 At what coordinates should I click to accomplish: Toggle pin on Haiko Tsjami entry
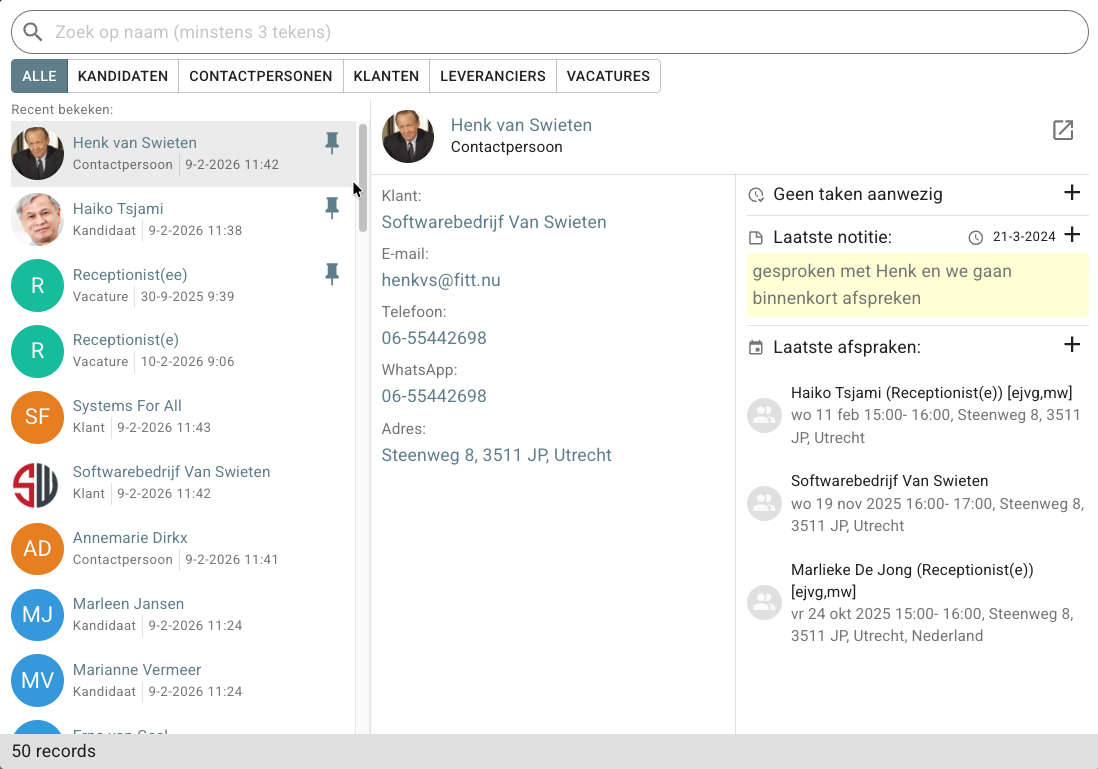pos(332,208)
